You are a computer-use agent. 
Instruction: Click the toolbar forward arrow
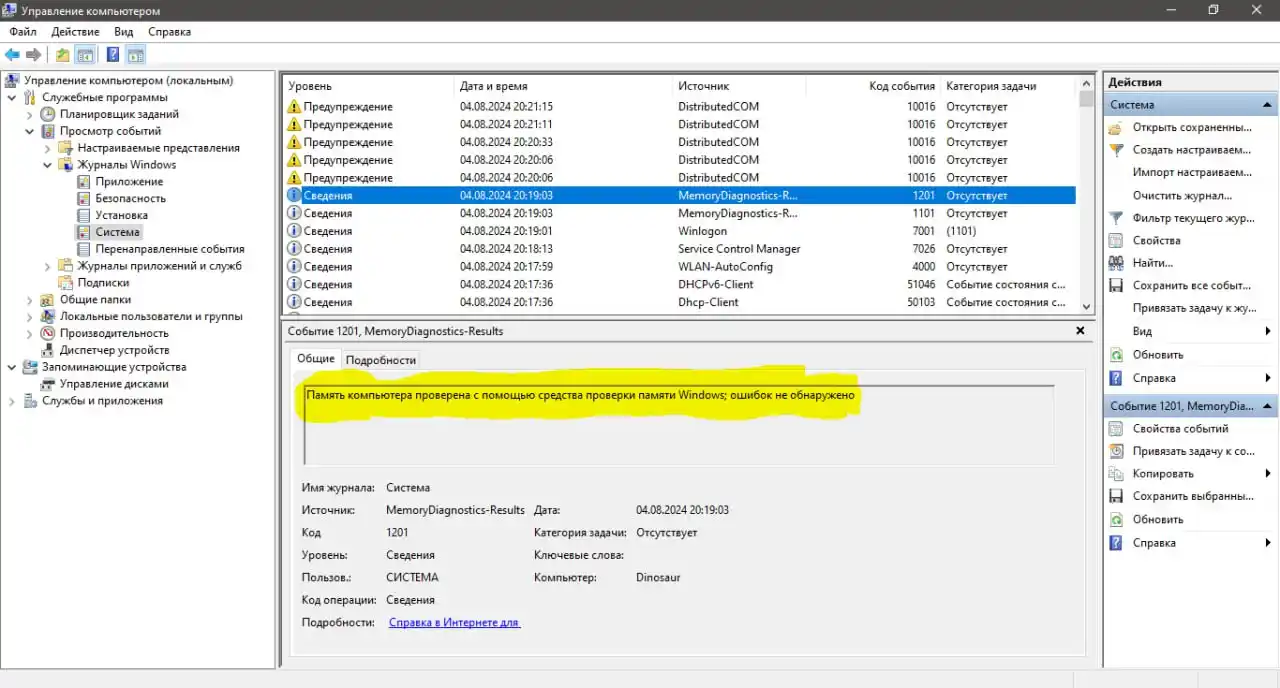click(x=33, y=54)
